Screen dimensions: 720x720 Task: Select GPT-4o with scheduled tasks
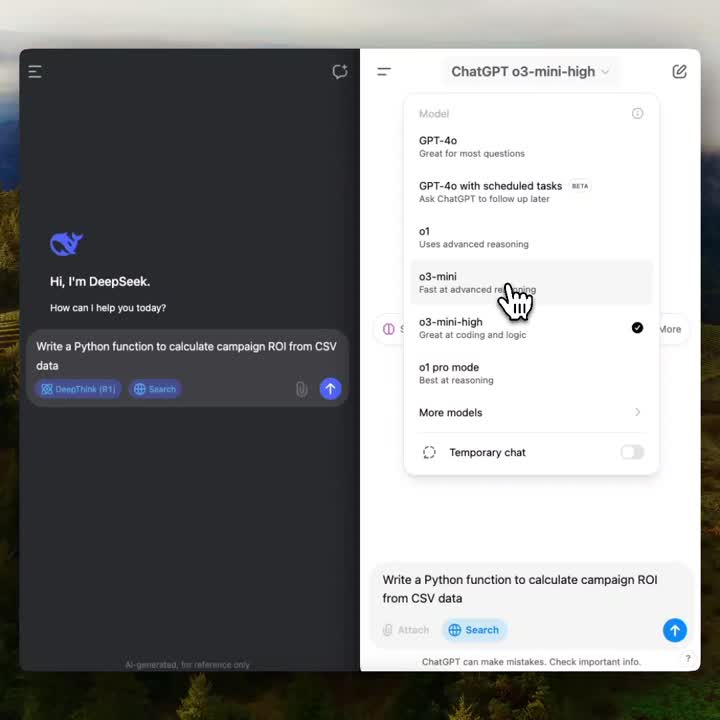531,192
